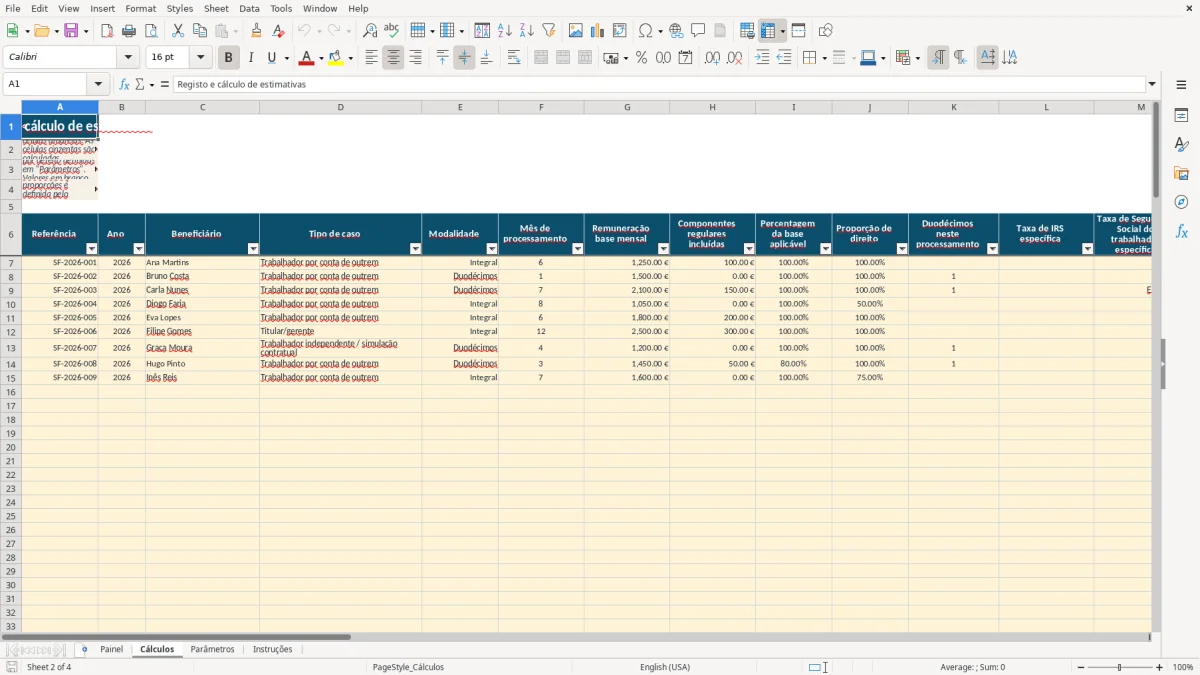1200x675 pixels.
Task: Click column header G
Action: tap(627, 107)
